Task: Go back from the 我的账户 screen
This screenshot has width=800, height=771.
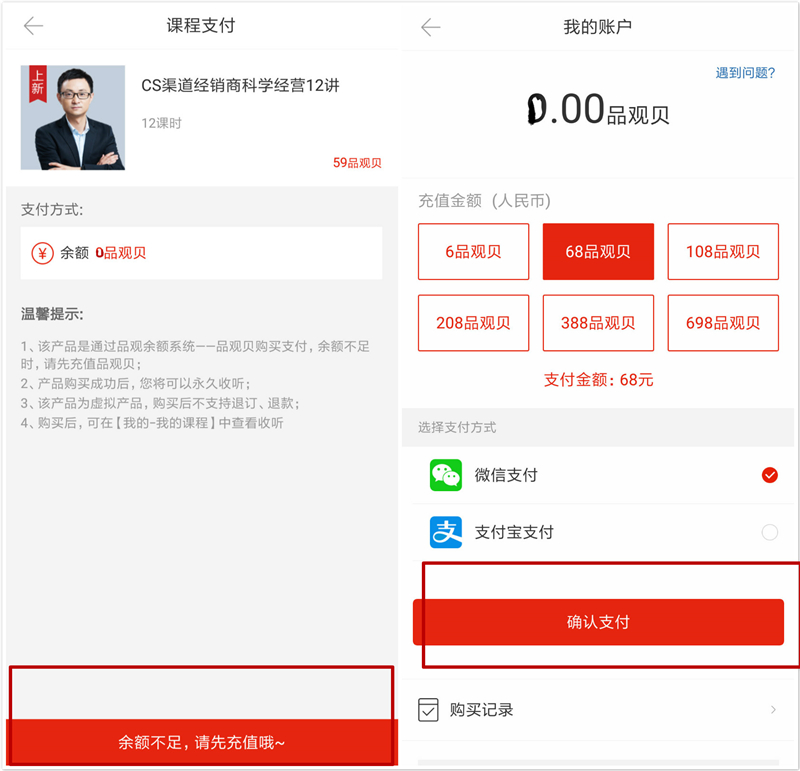Action: tap(430, 27)
